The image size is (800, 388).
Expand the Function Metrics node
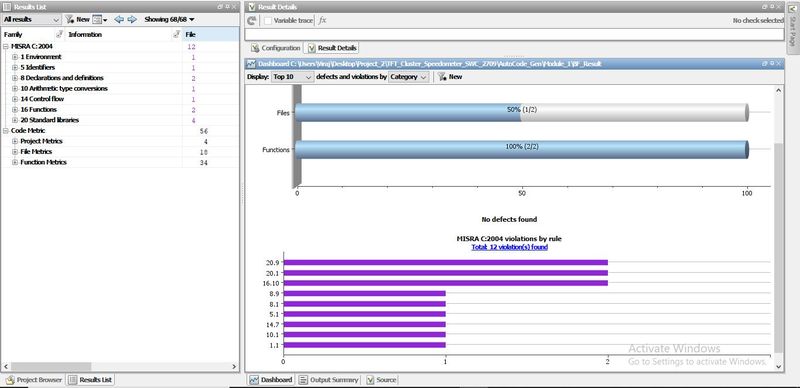15,162
